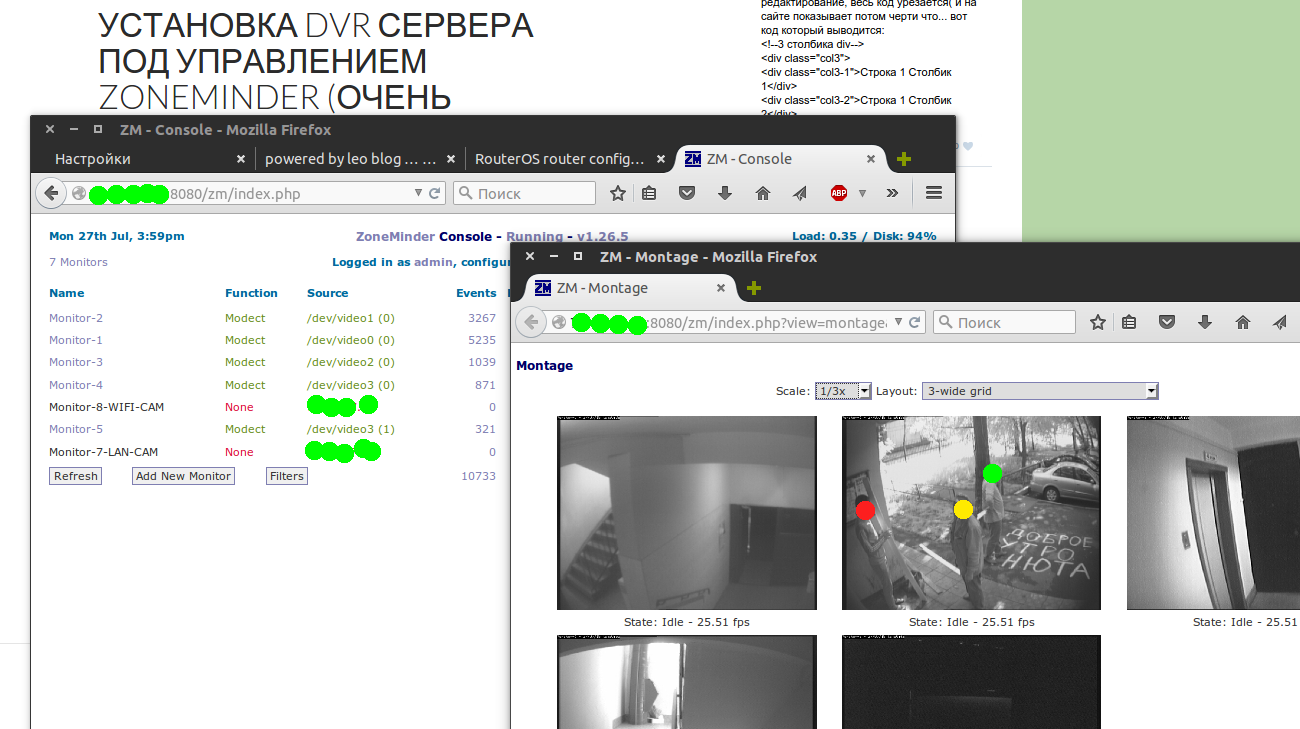Select the ZM - Montage tab
The height and width of the screenshot is (729, 1300).
tap(628, 288)
